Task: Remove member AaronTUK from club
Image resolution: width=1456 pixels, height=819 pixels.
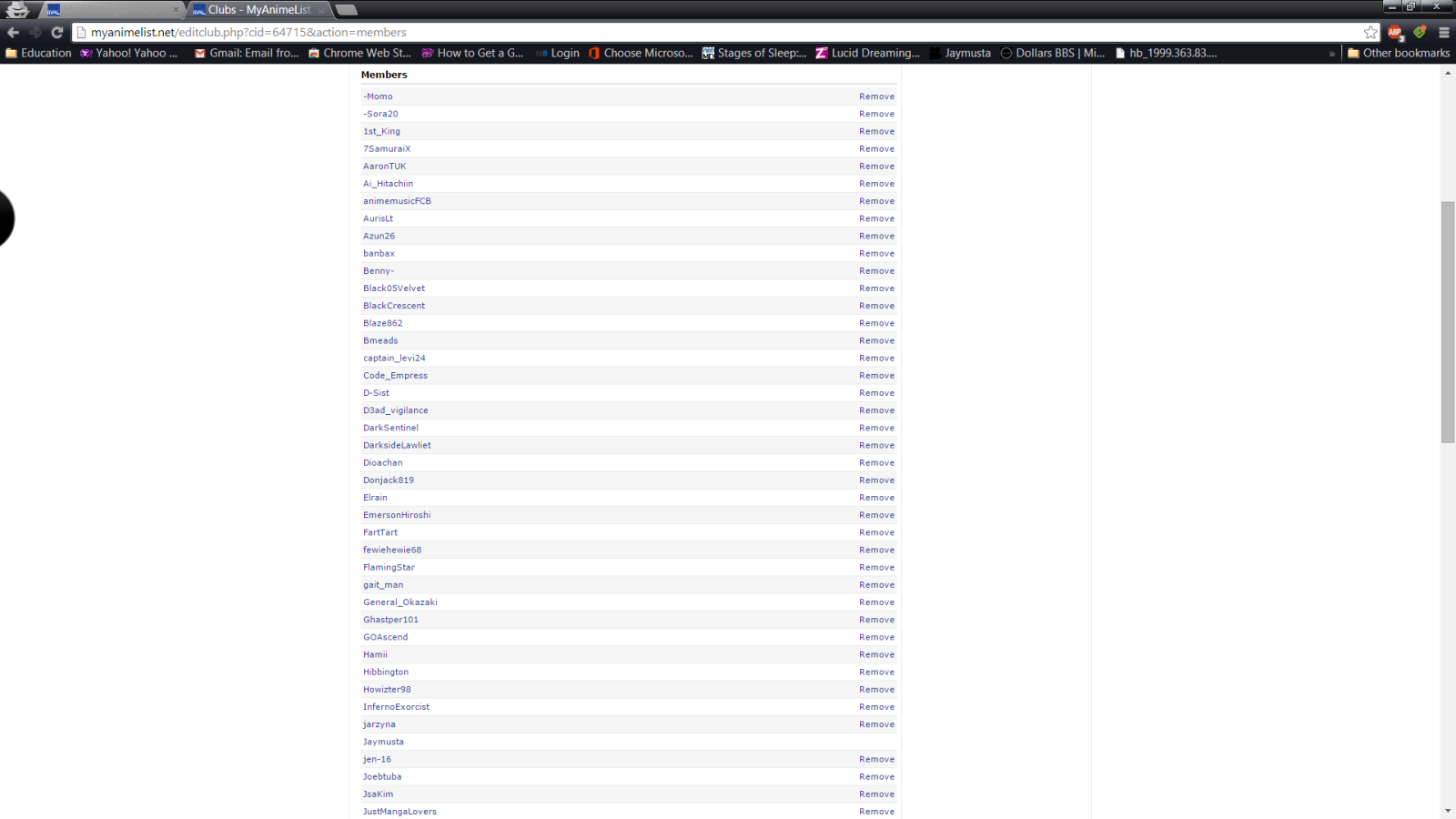Action: coord(876,167)
